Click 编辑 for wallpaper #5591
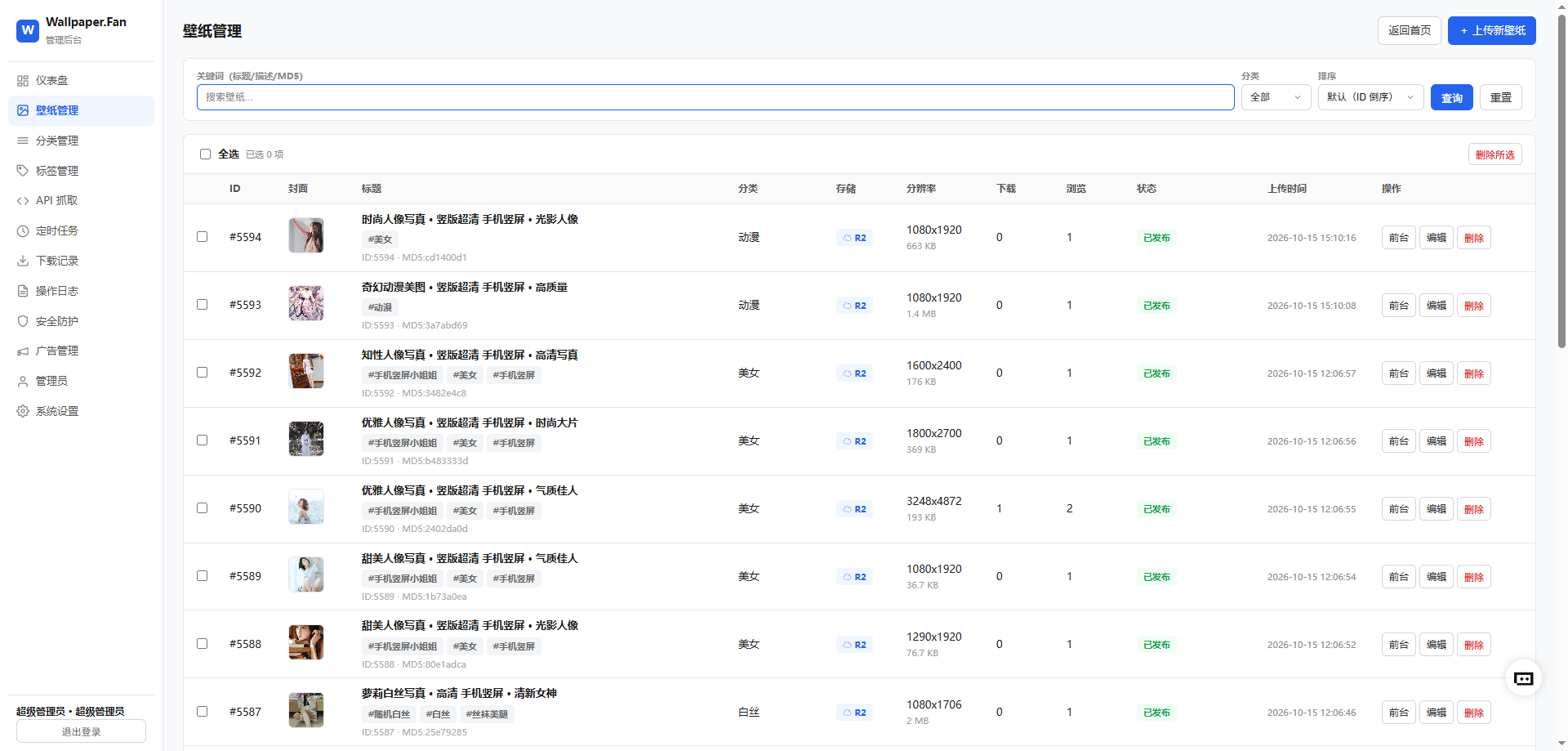Screen dimensions: 1568x751 (1436, 441)
